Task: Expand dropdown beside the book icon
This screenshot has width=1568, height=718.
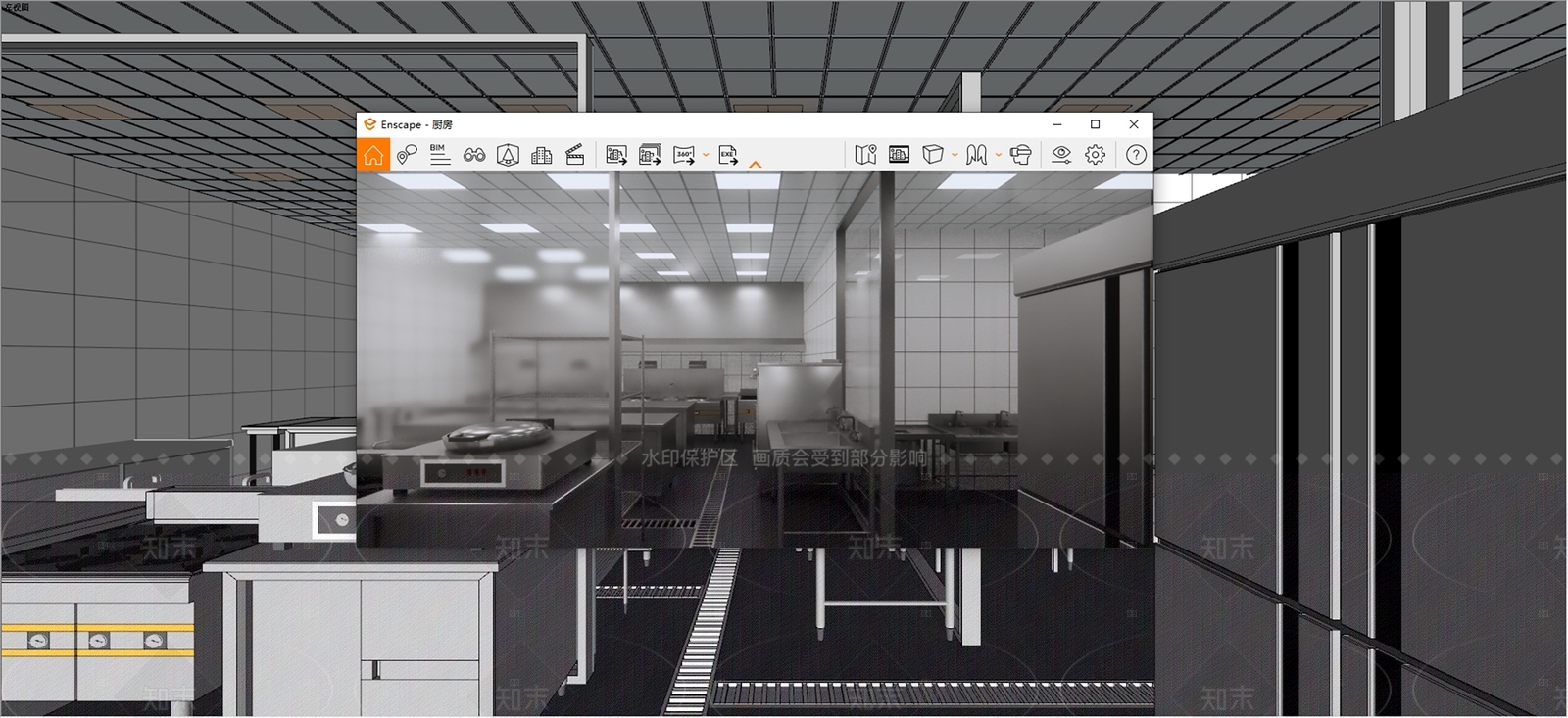Action: (x=999, y=155)
